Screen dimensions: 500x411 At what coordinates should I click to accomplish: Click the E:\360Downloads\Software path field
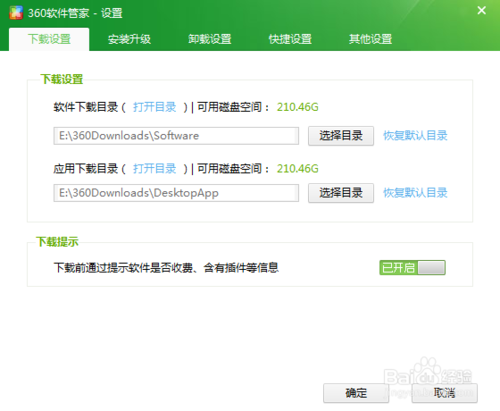pos(176,136)
